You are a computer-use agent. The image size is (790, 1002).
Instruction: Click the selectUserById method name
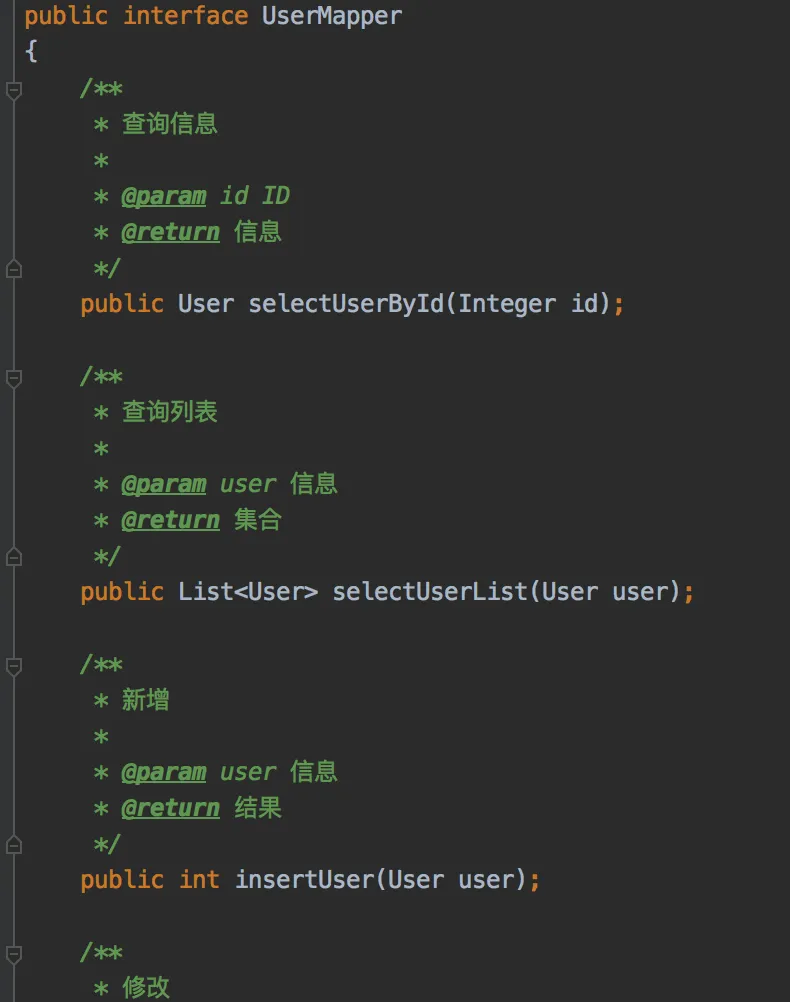[345, 304]
